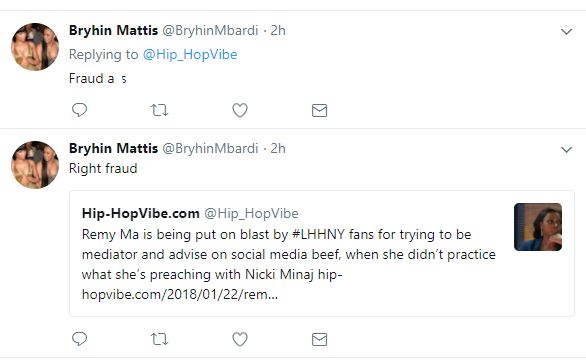Retweet the 'Fraud a s' tweet

click(159, 110)
